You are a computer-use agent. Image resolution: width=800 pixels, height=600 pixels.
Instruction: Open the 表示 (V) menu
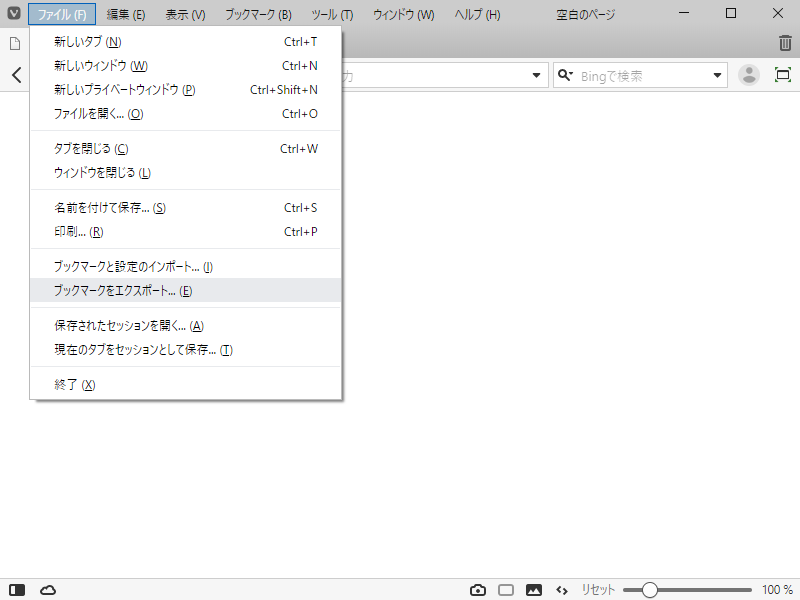click(x=185, y=14)
